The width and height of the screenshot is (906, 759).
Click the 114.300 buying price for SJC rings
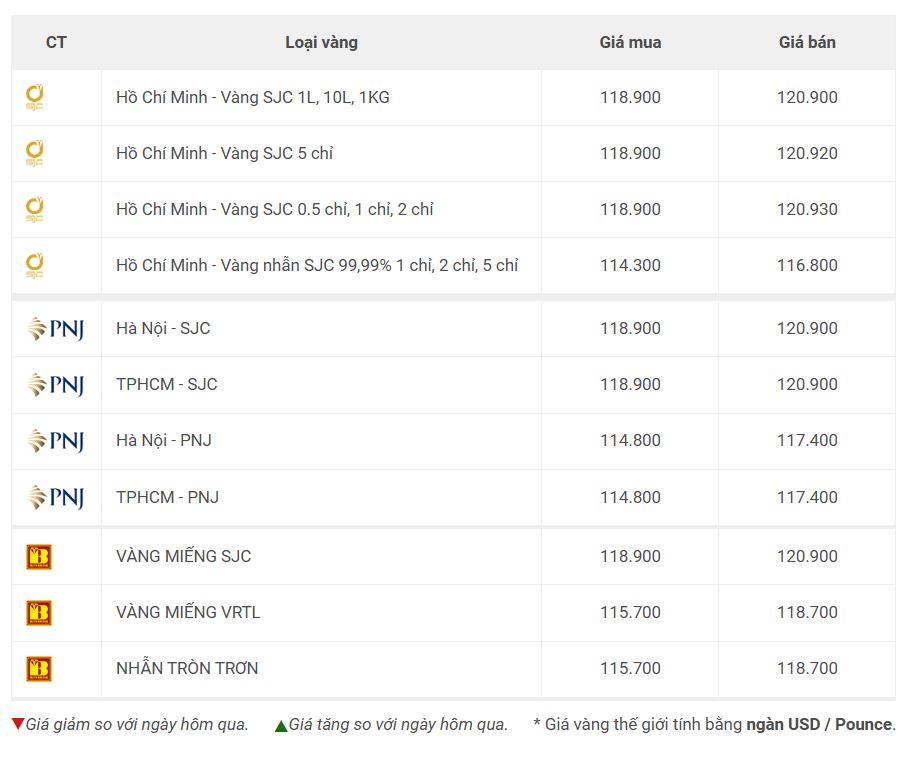630,265
